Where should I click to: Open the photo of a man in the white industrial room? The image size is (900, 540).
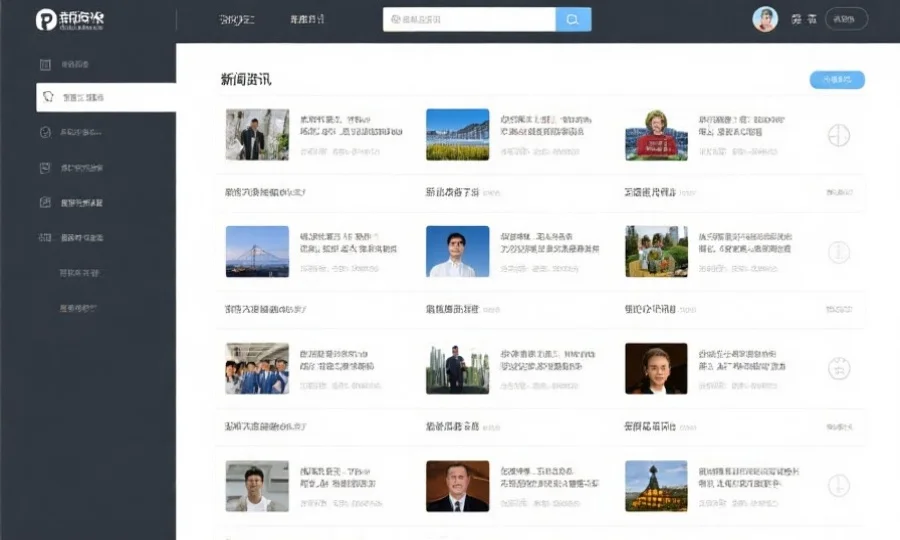(x=257, y=134)
